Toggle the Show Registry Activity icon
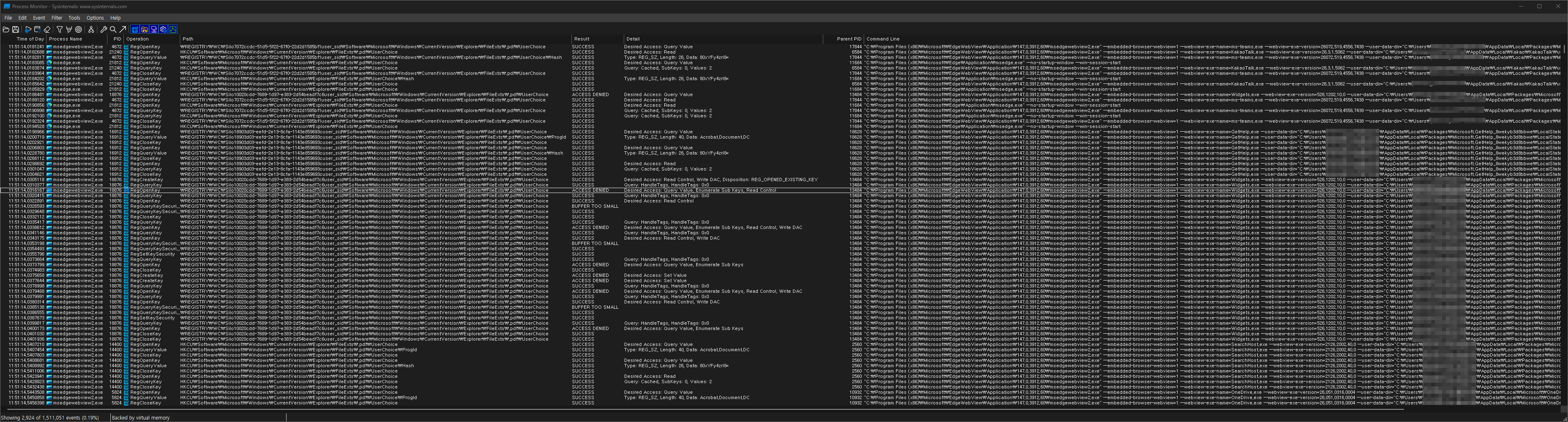 click(x=135, y=29)
